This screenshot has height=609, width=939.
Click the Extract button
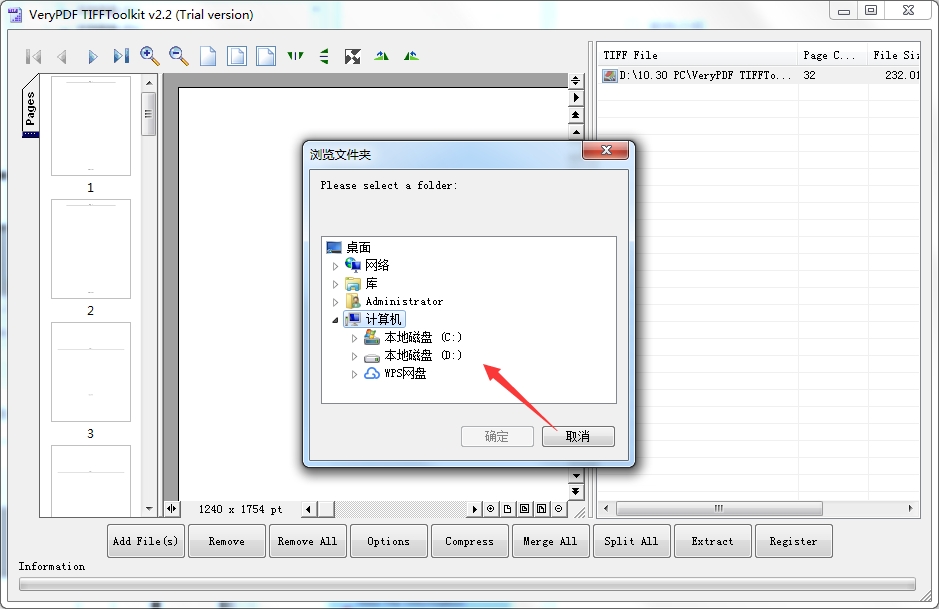(x=713, y=541)
